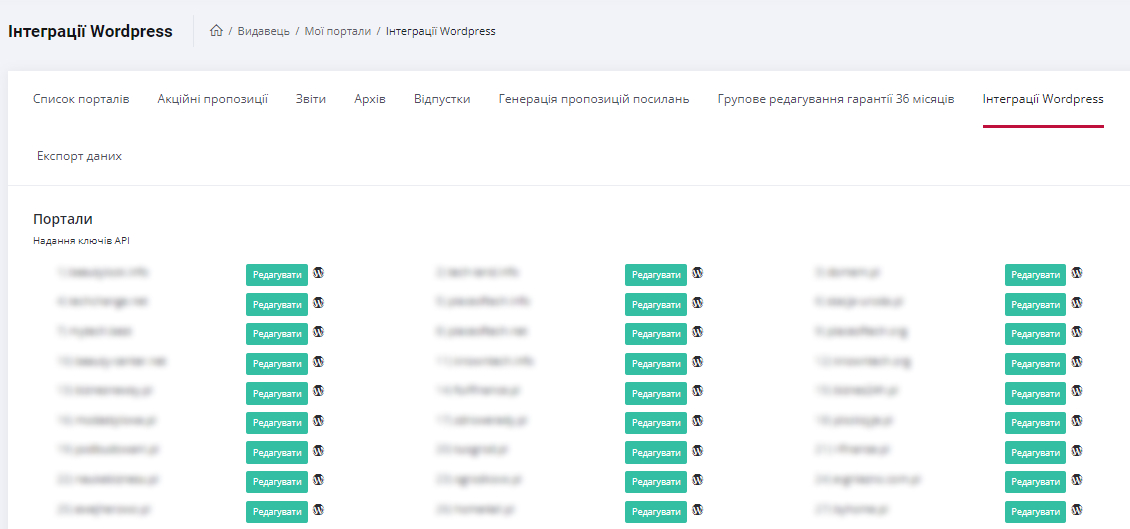
Task: Edit portal number 8 via Редагувати
Action: tap(656, 334)
